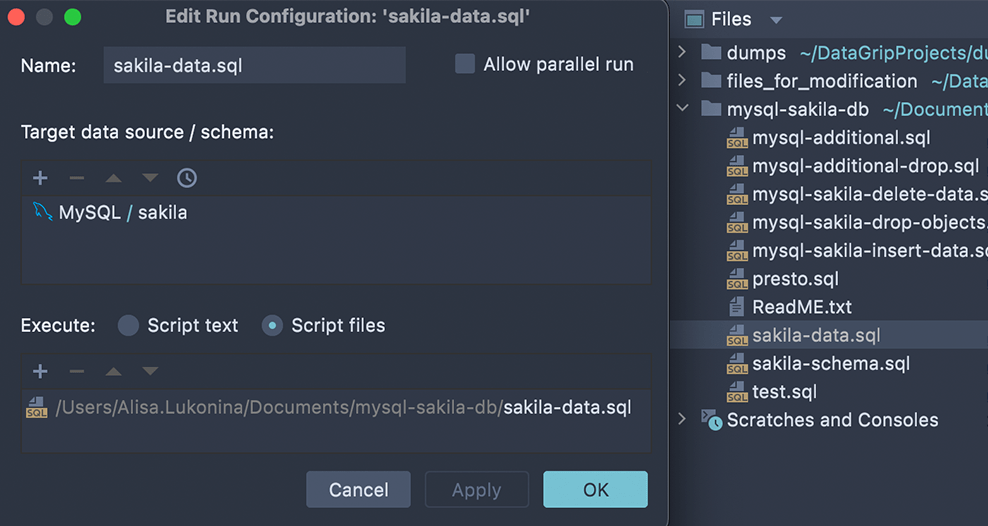Move target data source up arrow

(x=113, y=178)
